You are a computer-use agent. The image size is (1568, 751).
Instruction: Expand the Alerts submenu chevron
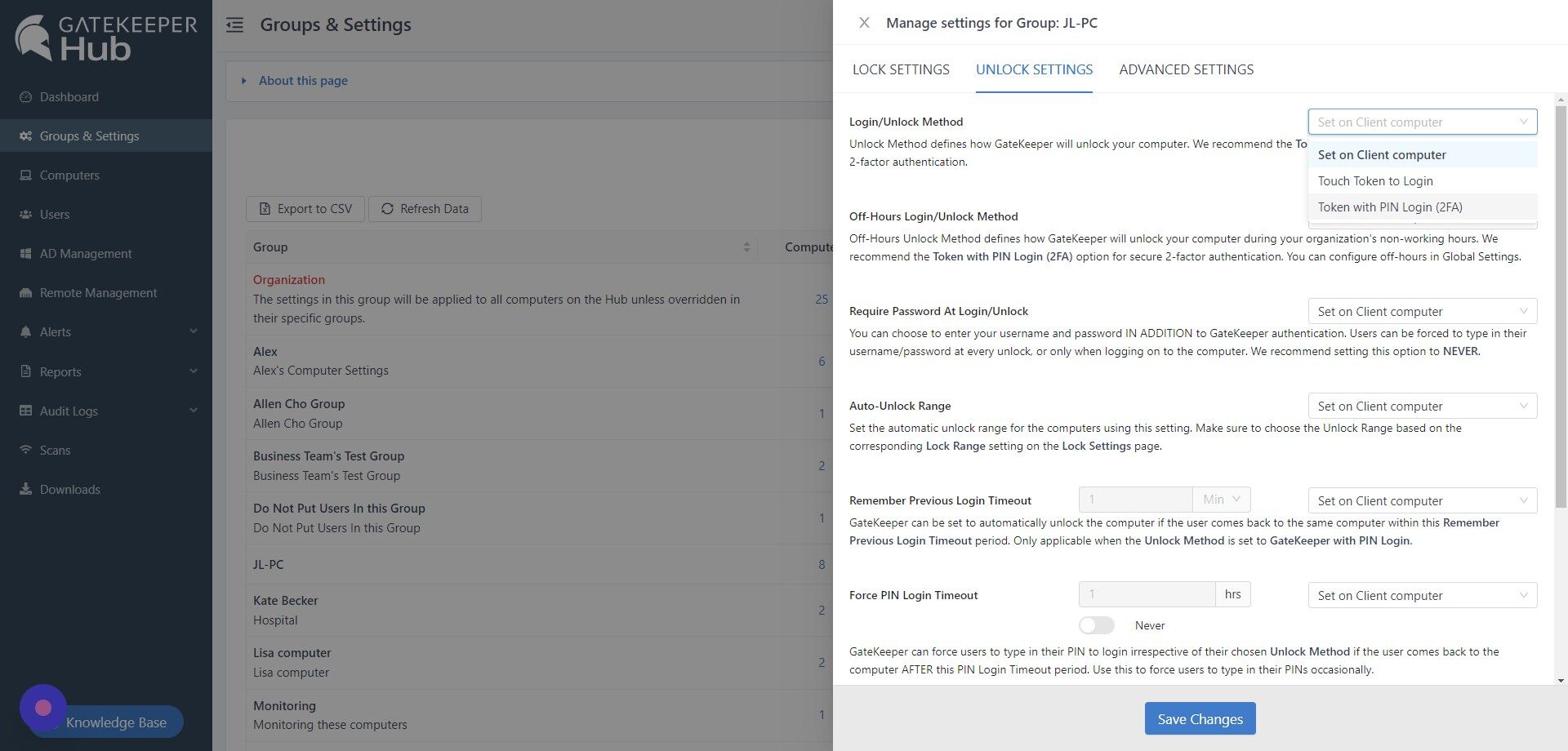tap(194, 331)
